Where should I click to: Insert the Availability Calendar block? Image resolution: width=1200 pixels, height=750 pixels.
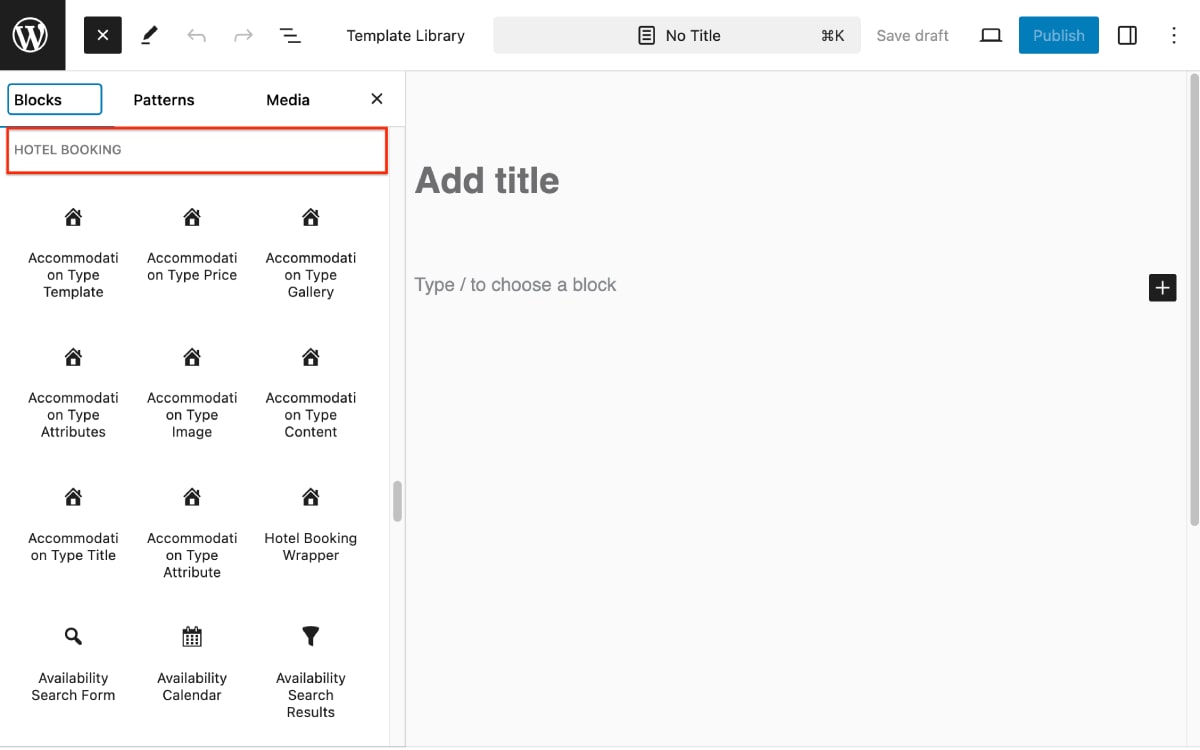point(192,664)
